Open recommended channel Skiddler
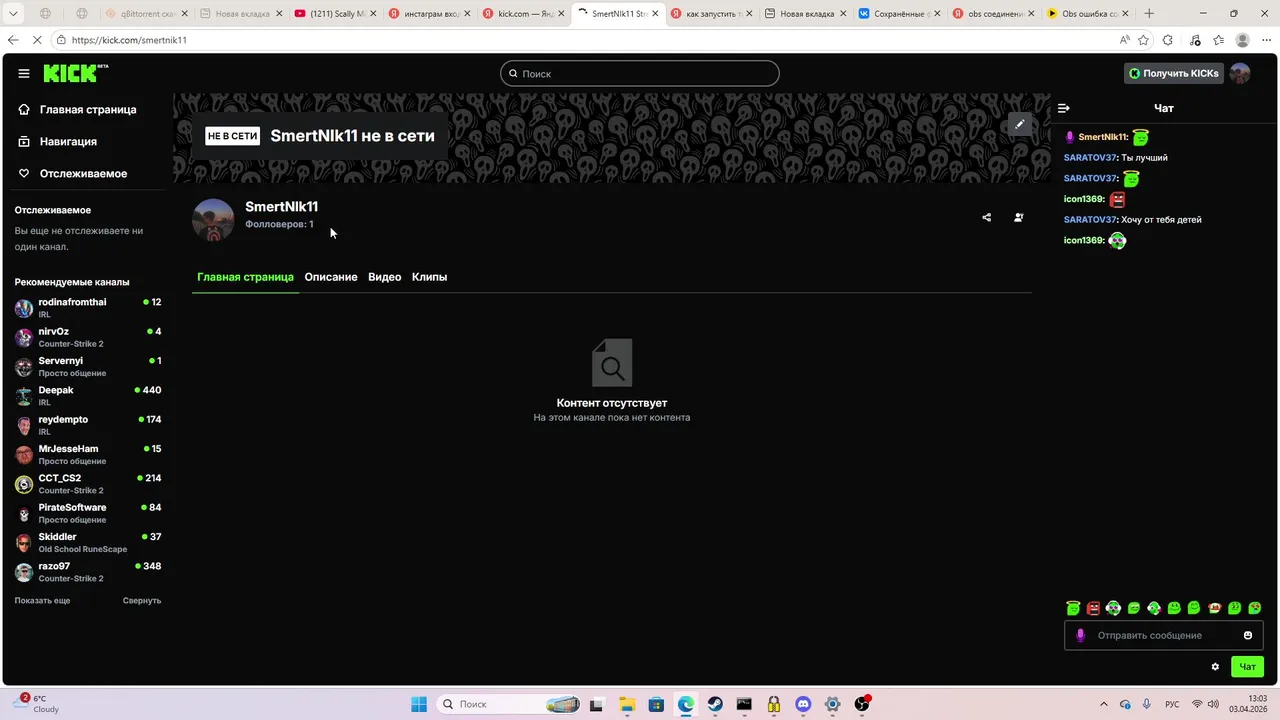Image resolution: width=1280 pixels, height=720 pixels. pos(88,543)
